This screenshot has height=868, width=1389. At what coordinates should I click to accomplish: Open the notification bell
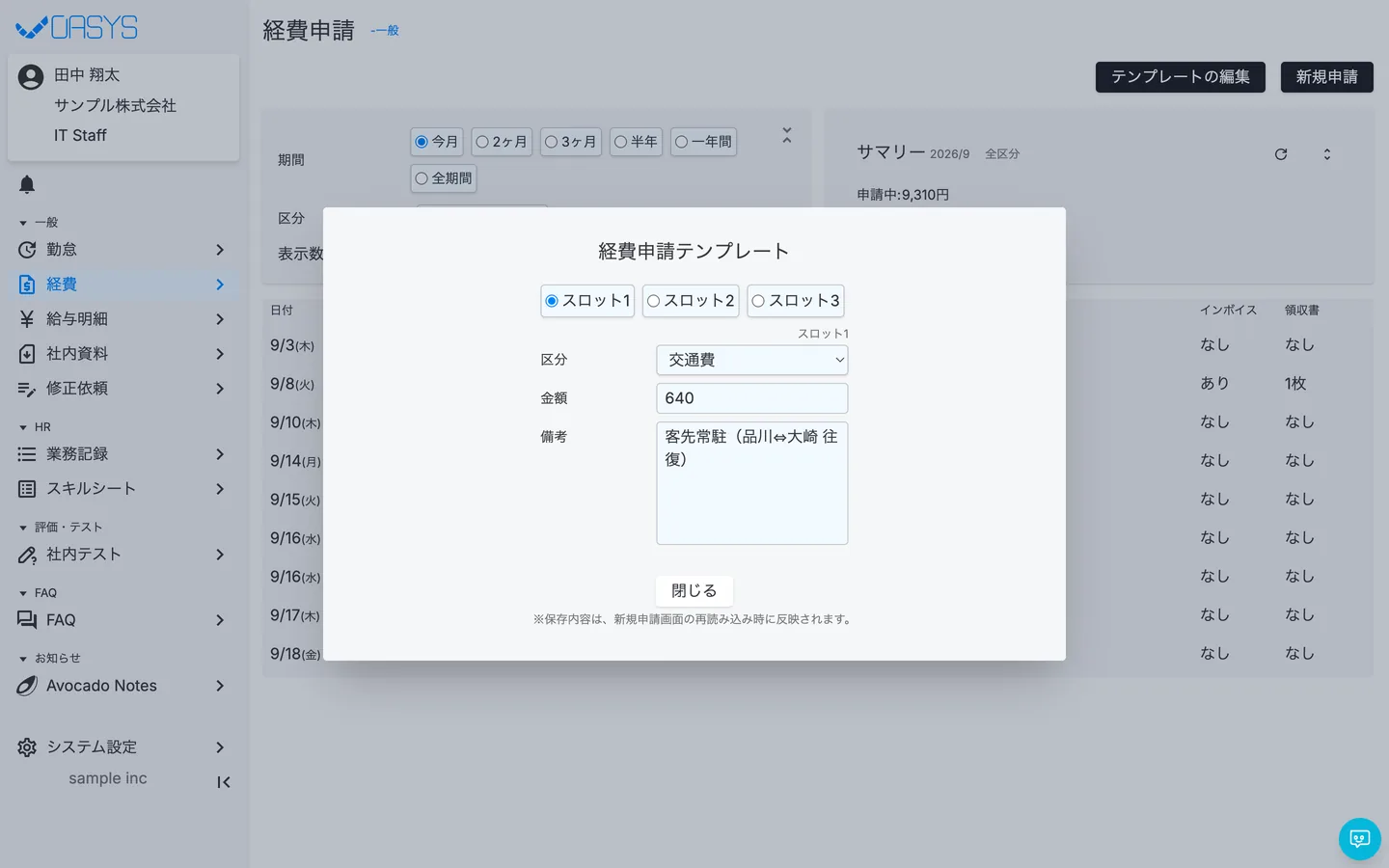(x=27, y=184)
